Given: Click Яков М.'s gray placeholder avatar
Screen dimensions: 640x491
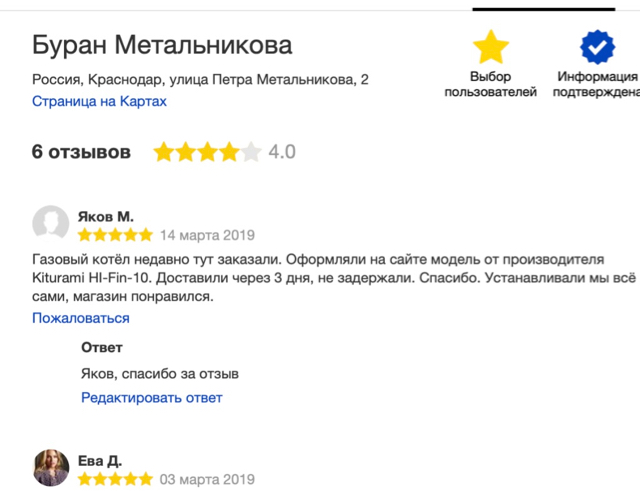Looking at the screenshot, I should coord(50,224).
